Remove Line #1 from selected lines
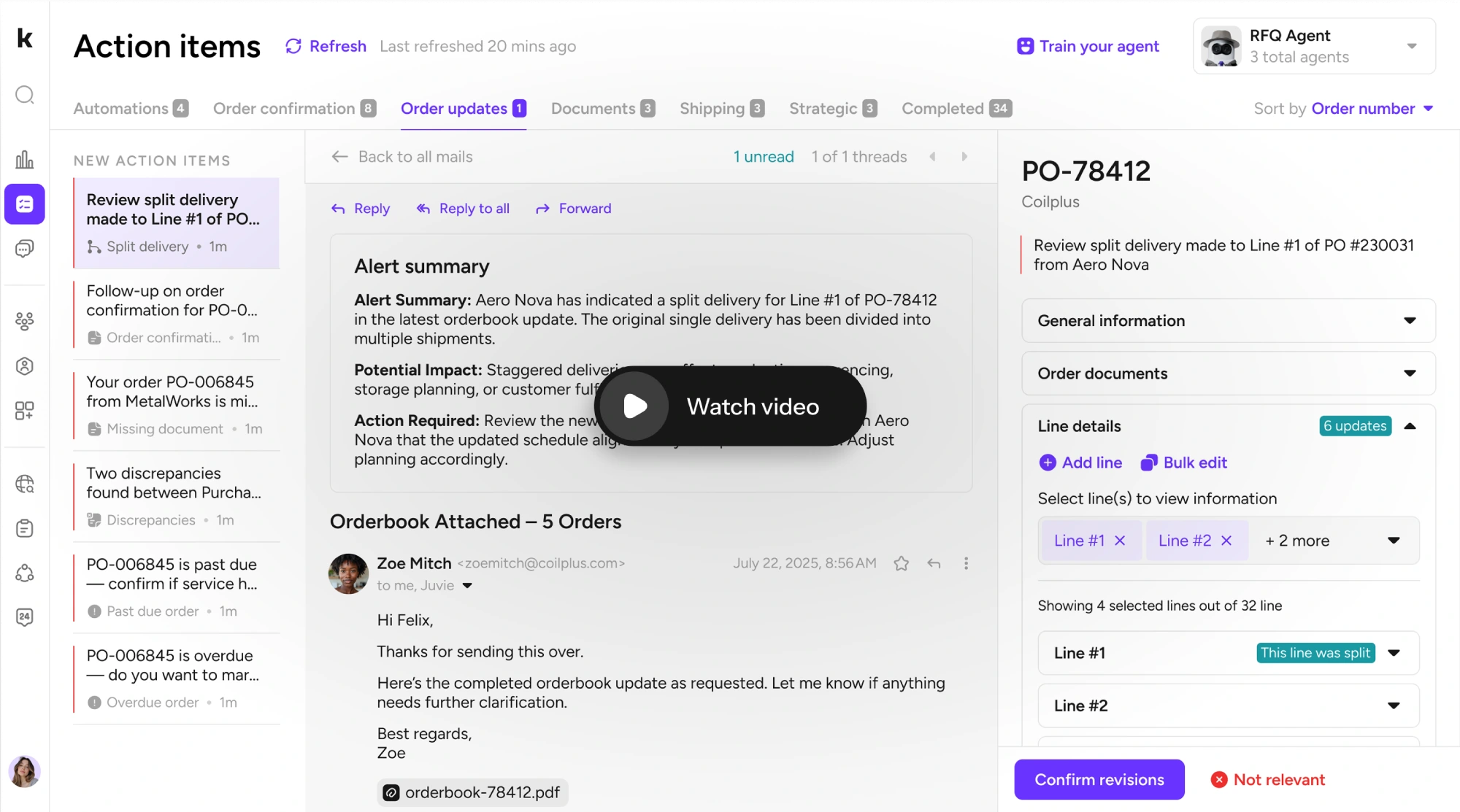1460x812 pixels. pyautogui.click(x=1120, y=541)
